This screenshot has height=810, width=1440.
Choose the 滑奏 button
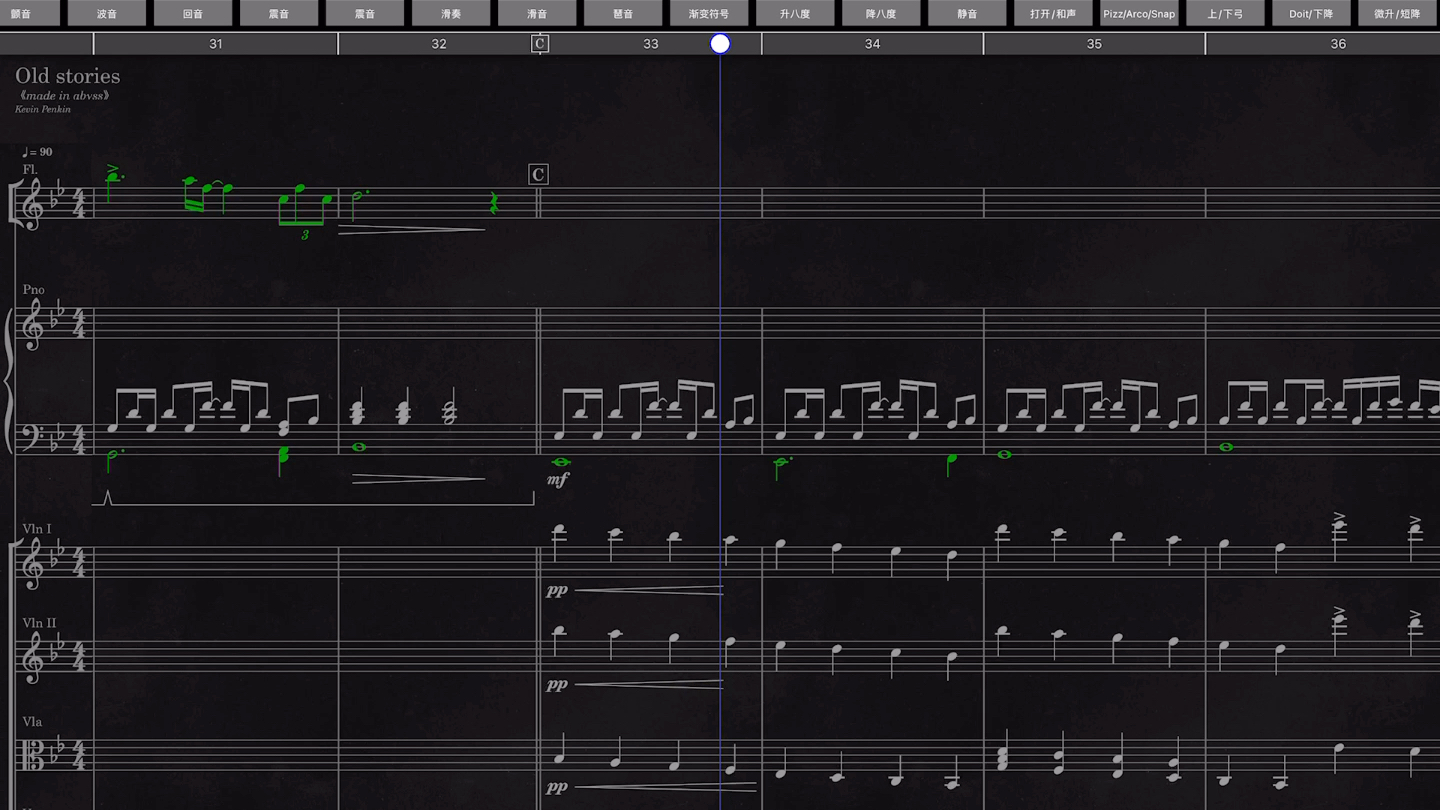click(x=451, y=13)
